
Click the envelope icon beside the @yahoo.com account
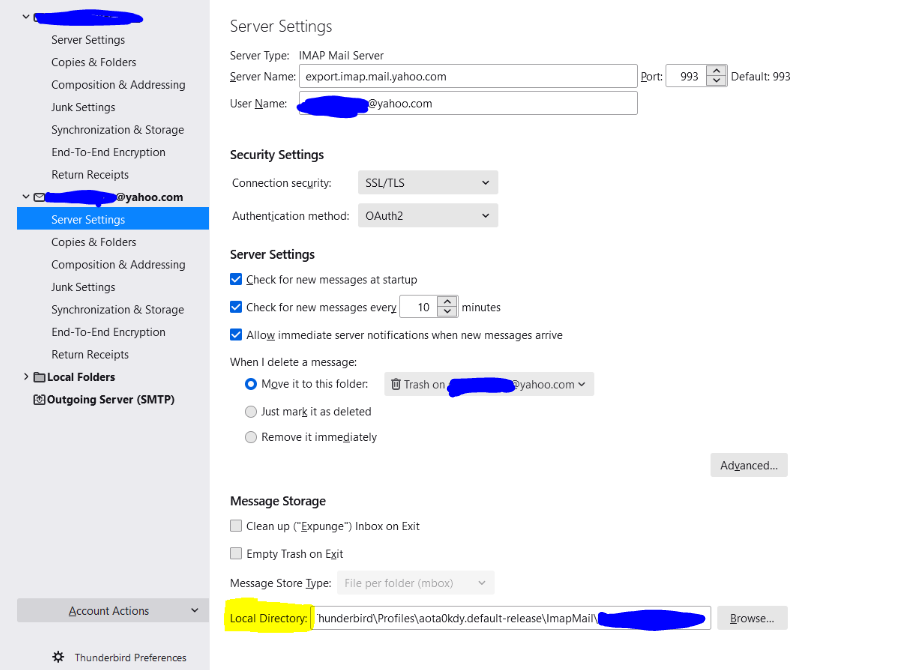click(x=39, y=197)
